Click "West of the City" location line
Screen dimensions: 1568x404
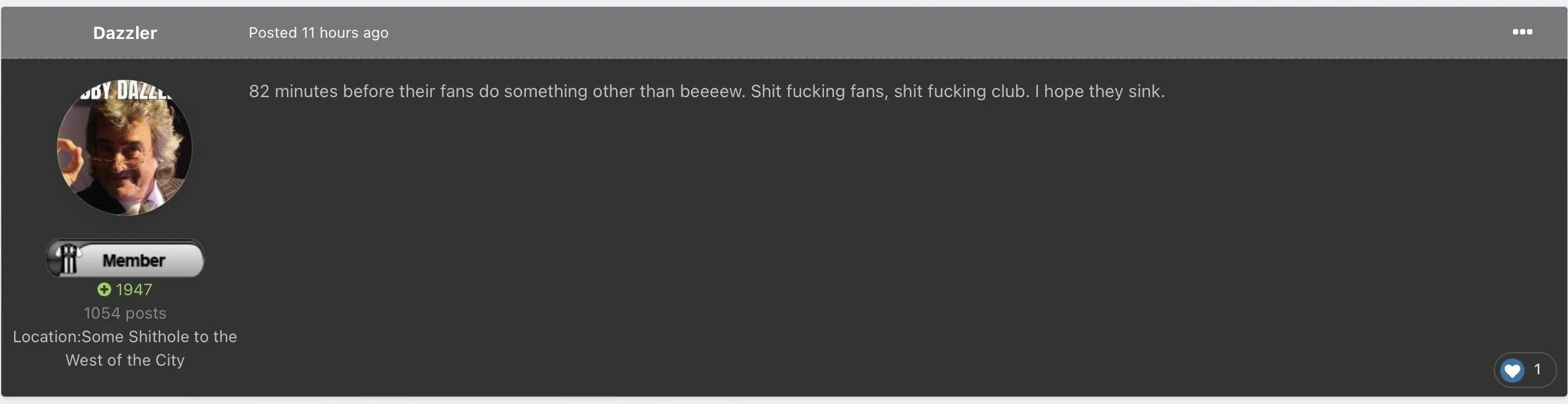125,360
